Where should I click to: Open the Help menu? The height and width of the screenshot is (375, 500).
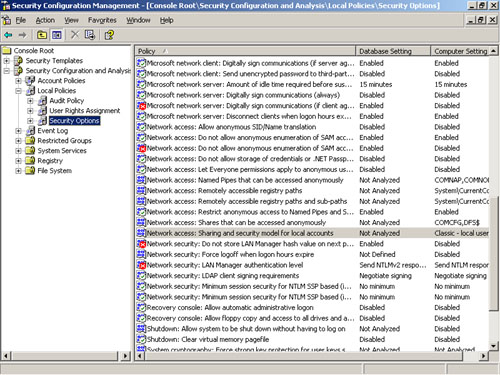(x=166, y=20)
